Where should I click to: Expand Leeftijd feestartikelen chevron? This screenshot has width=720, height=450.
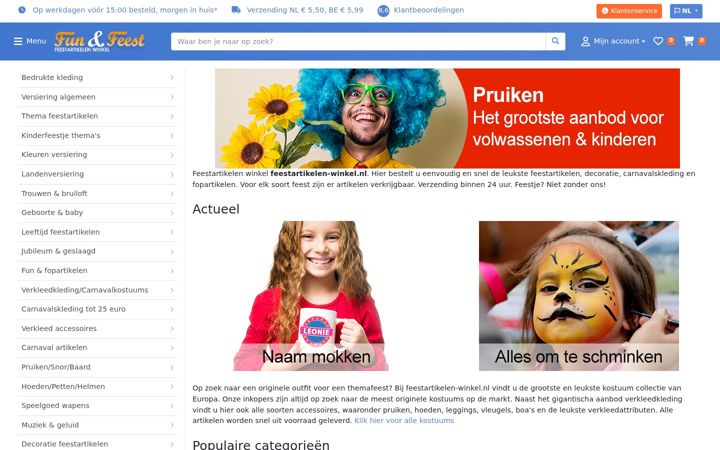[x=172, y=232]
